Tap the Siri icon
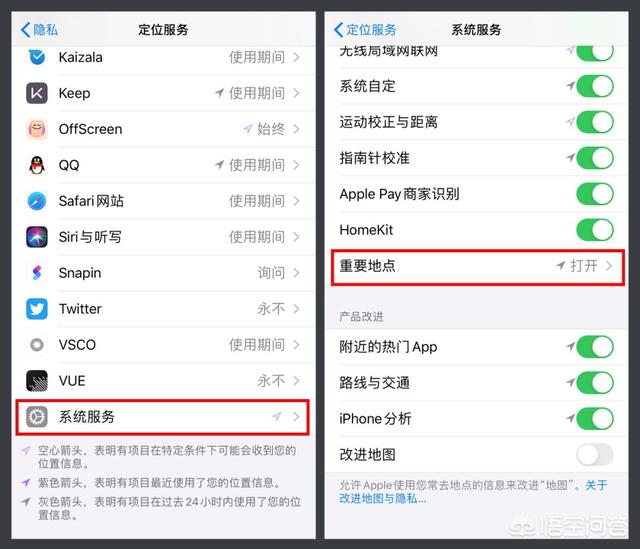Image resolution: width=640 pixels, height=549 pixels. point(37,237)
